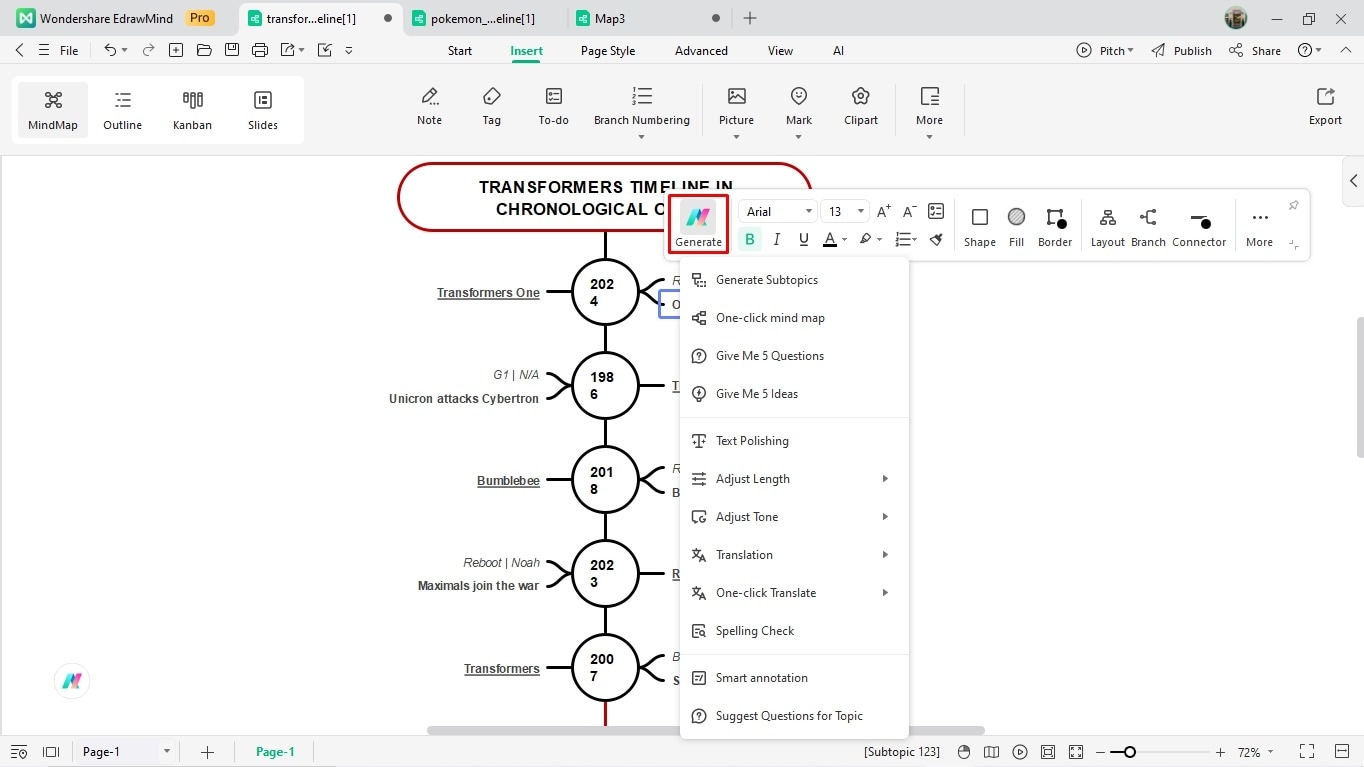Open list style dropdown

click(x=914, y=240)
